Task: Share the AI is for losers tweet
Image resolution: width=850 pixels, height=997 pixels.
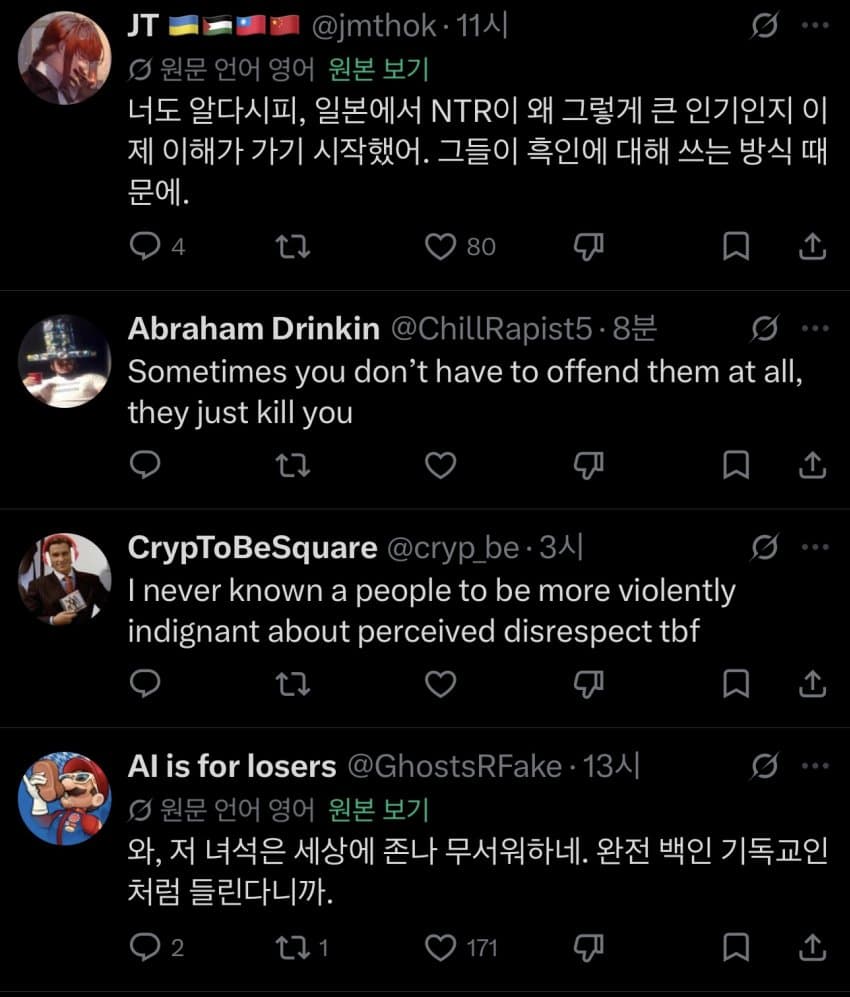Action: 814,945
